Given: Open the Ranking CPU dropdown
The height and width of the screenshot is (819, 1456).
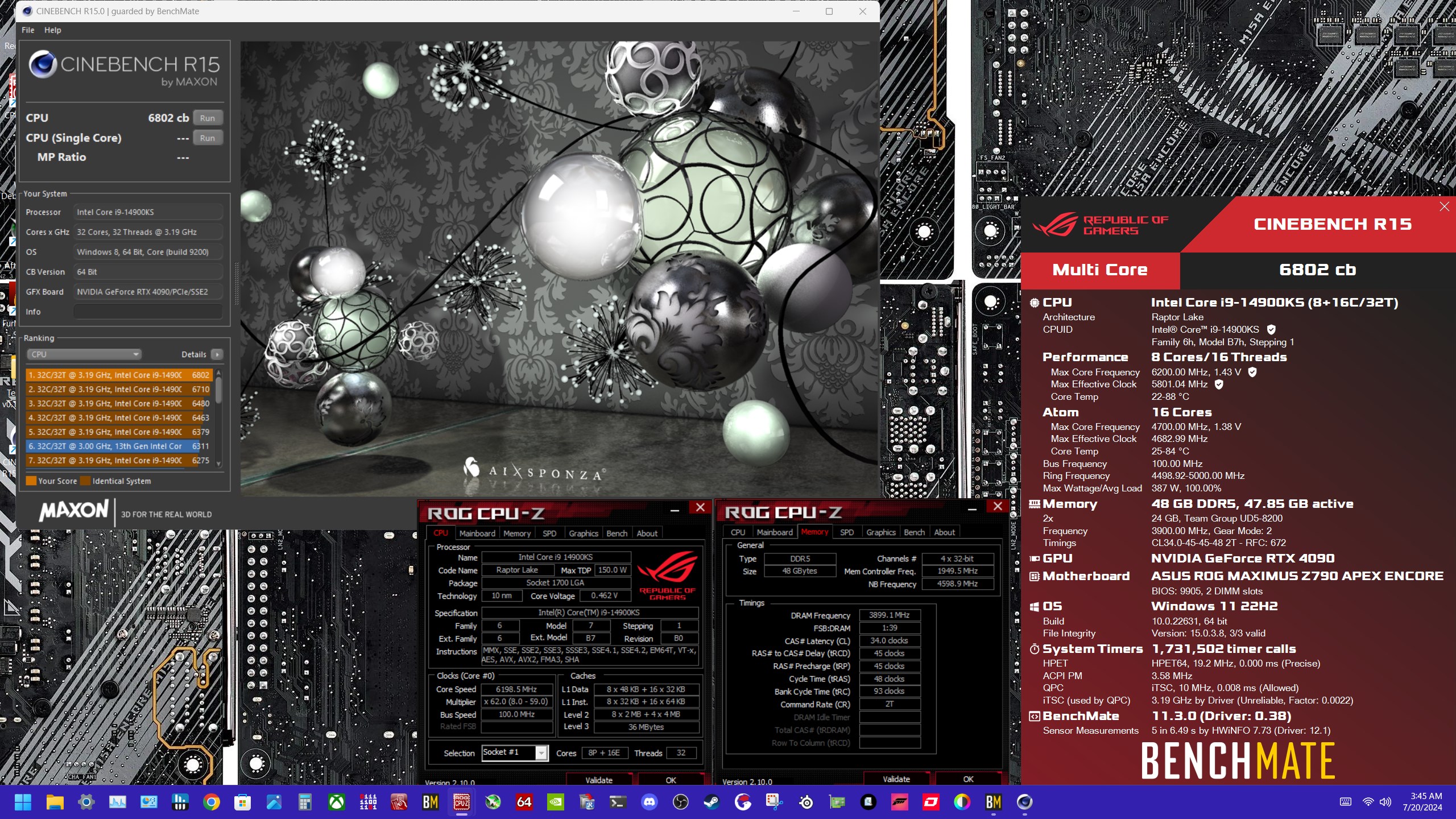Looking at the screenshot, I should click(84, 354).
